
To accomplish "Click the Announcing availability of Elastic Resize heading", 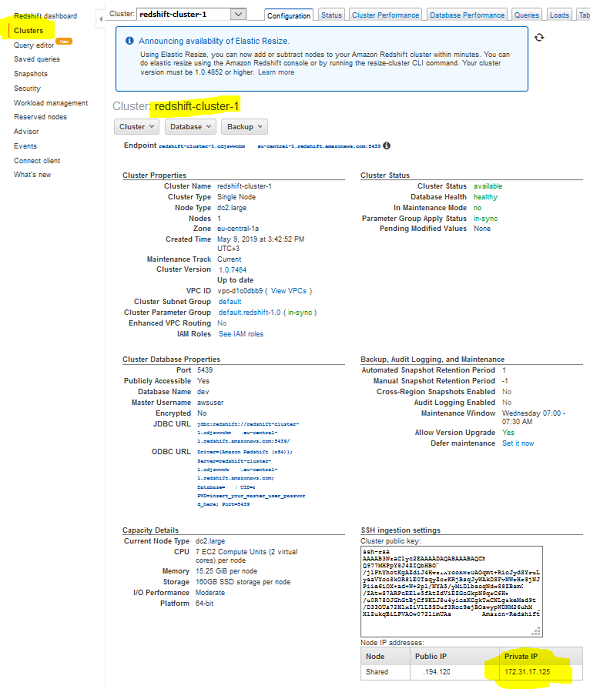I will (214, 41).
